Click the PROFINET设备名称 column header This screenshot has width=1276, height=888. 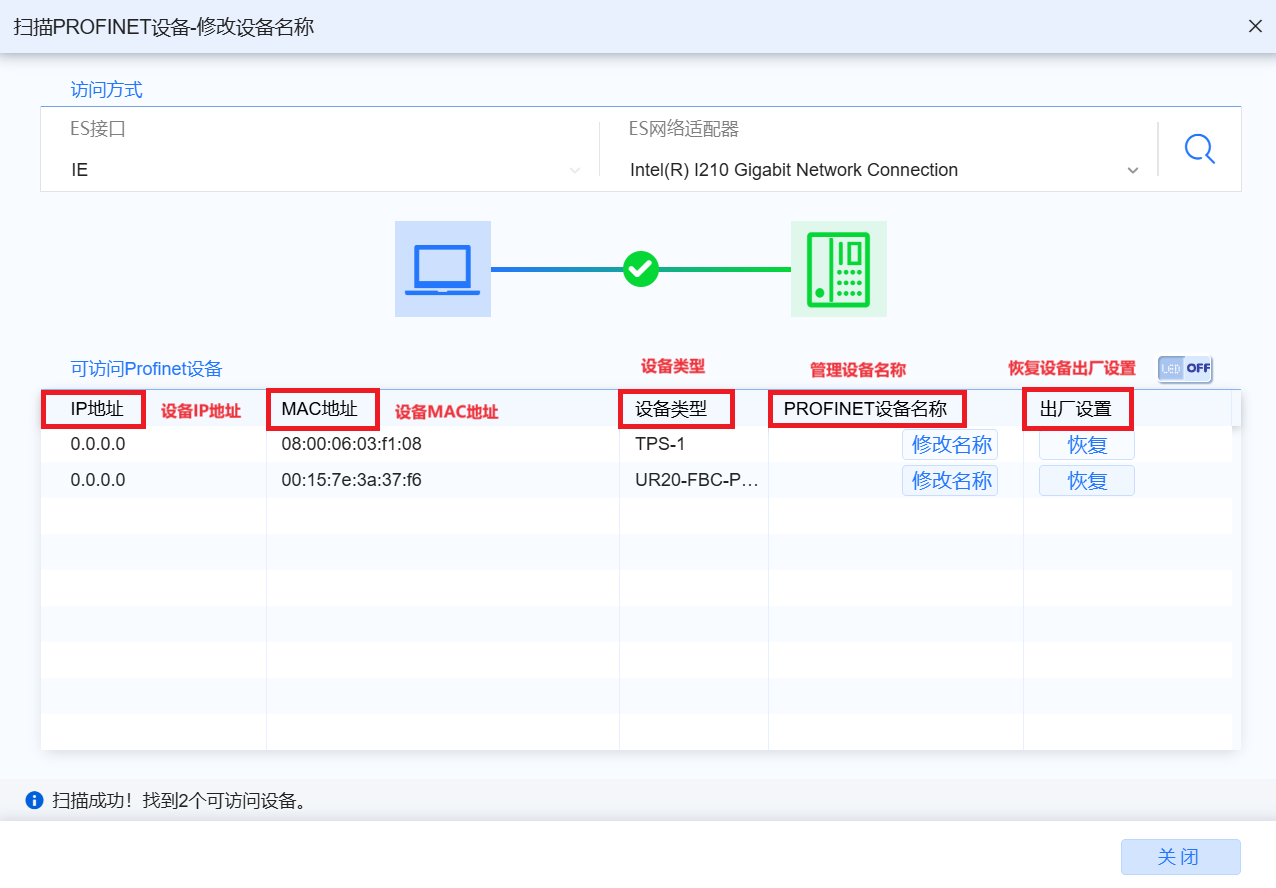865,409
